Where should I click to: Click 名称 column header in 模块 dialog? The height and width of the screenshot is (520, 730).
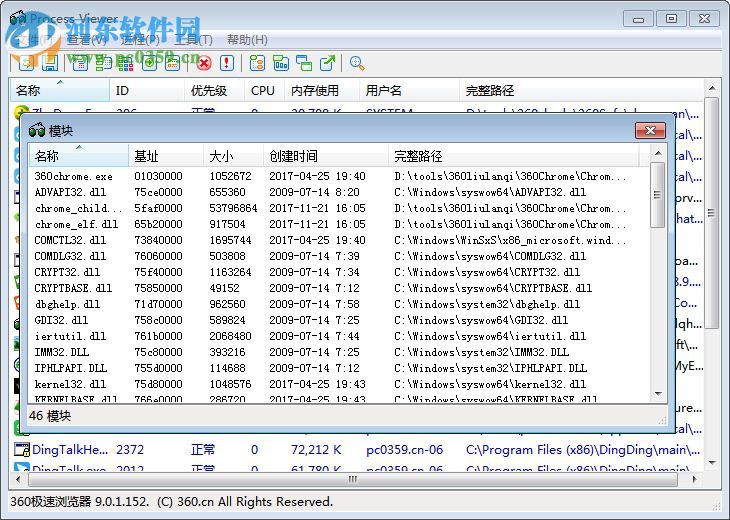click(79, 155)
